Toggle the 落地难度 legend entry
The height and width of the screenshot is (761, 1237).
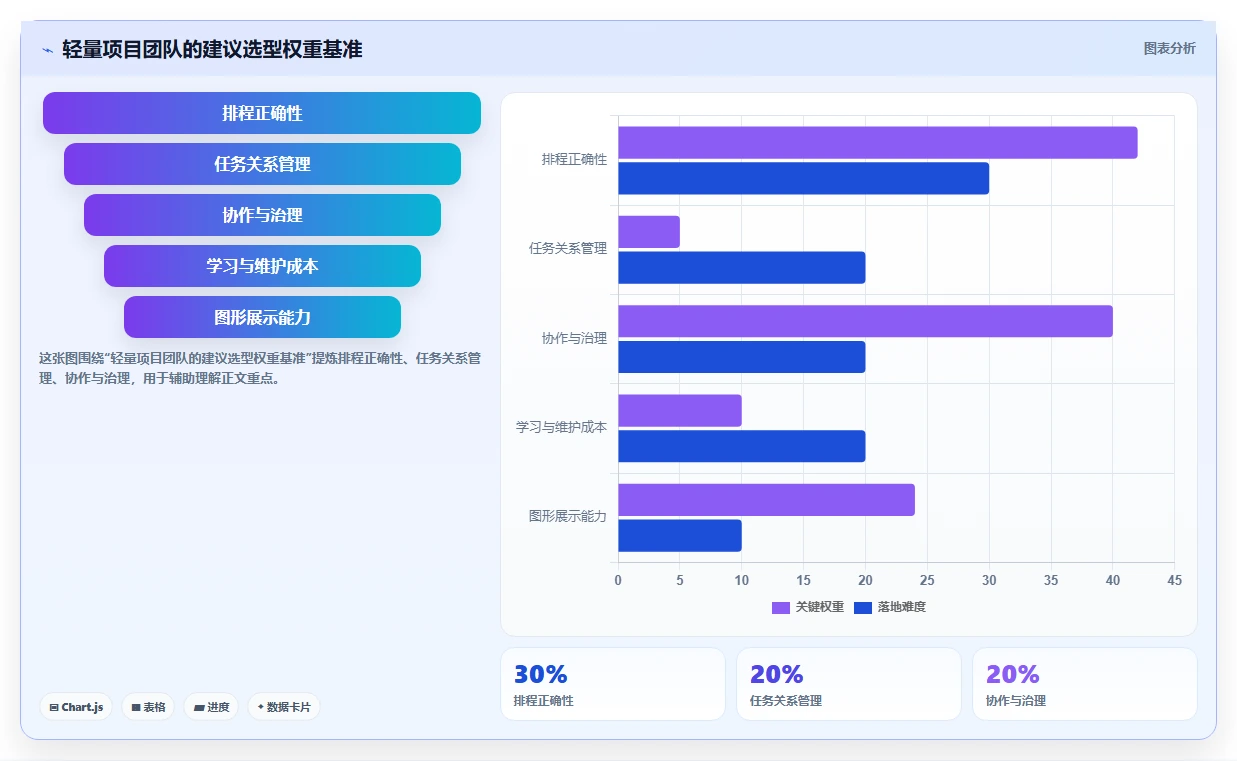[890, 607]
